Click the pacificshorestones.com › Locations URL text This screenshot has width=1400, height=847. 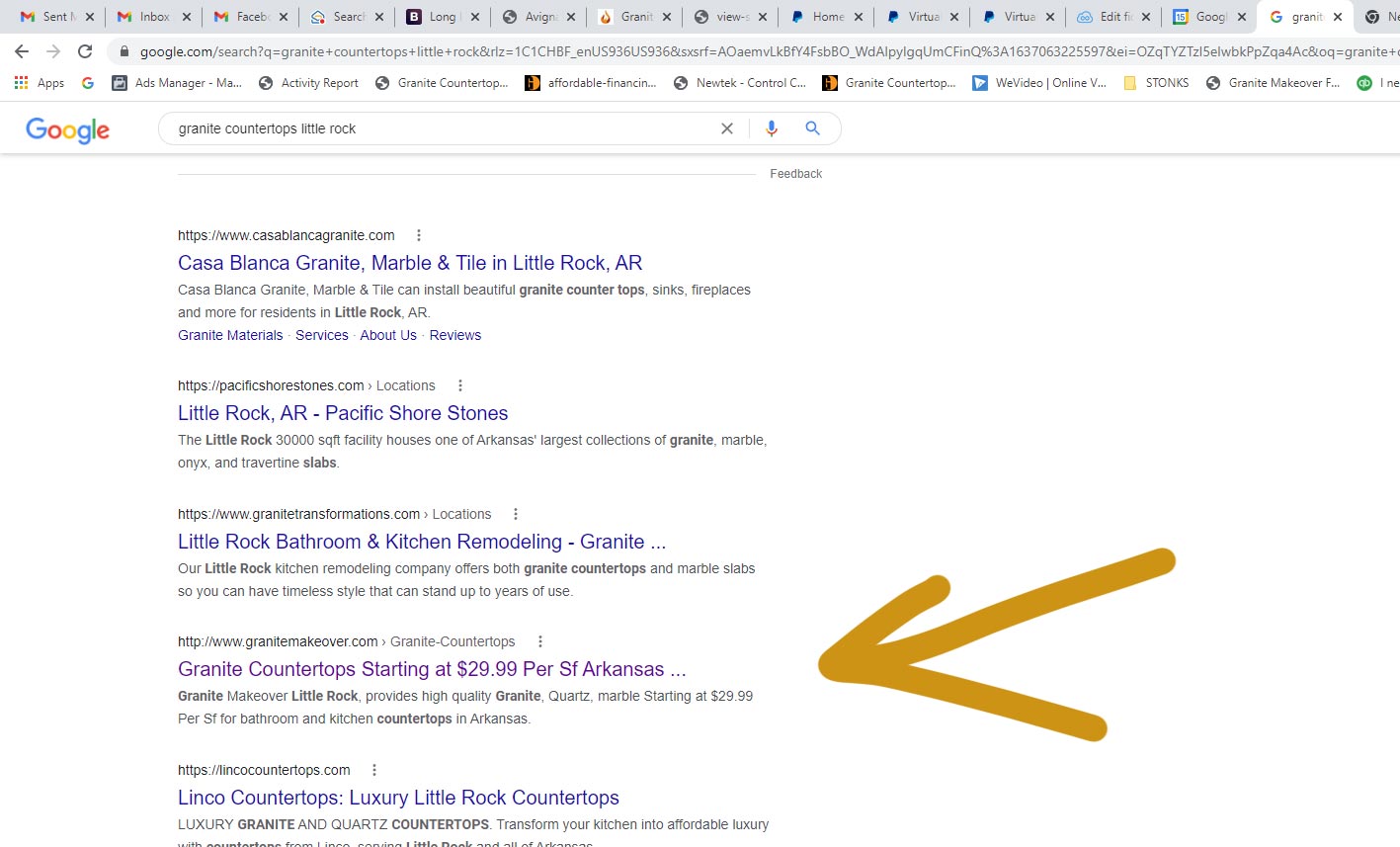[306, 385]
